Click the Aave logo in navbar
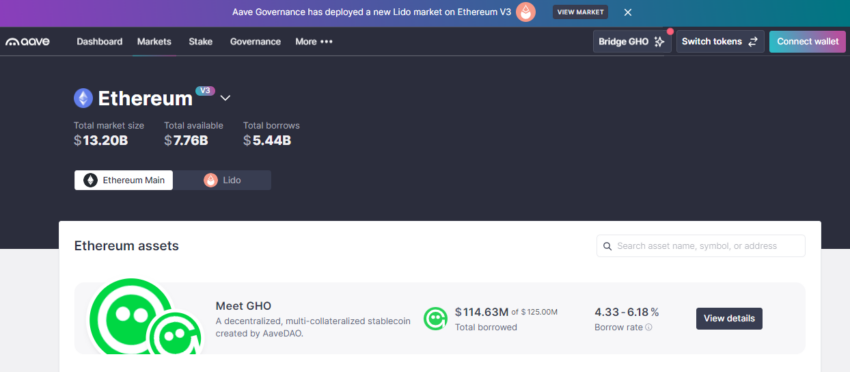This screenshot has width=850, height=372. 27,42
